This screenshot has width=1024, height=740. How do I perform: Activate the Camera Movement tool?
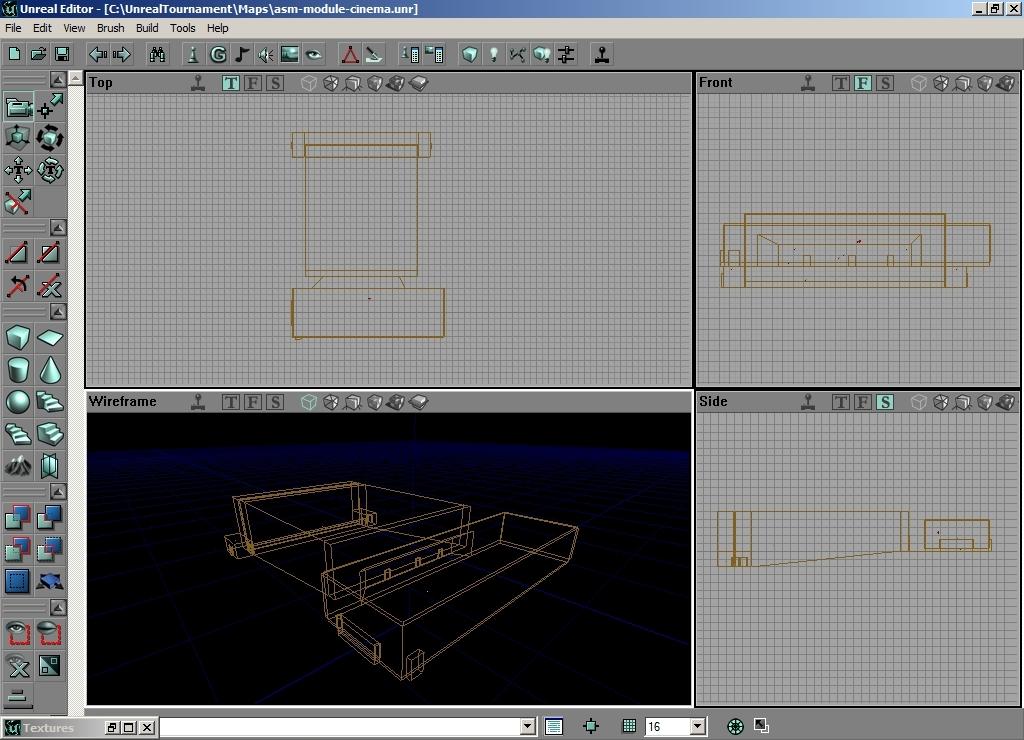(18, 107)
